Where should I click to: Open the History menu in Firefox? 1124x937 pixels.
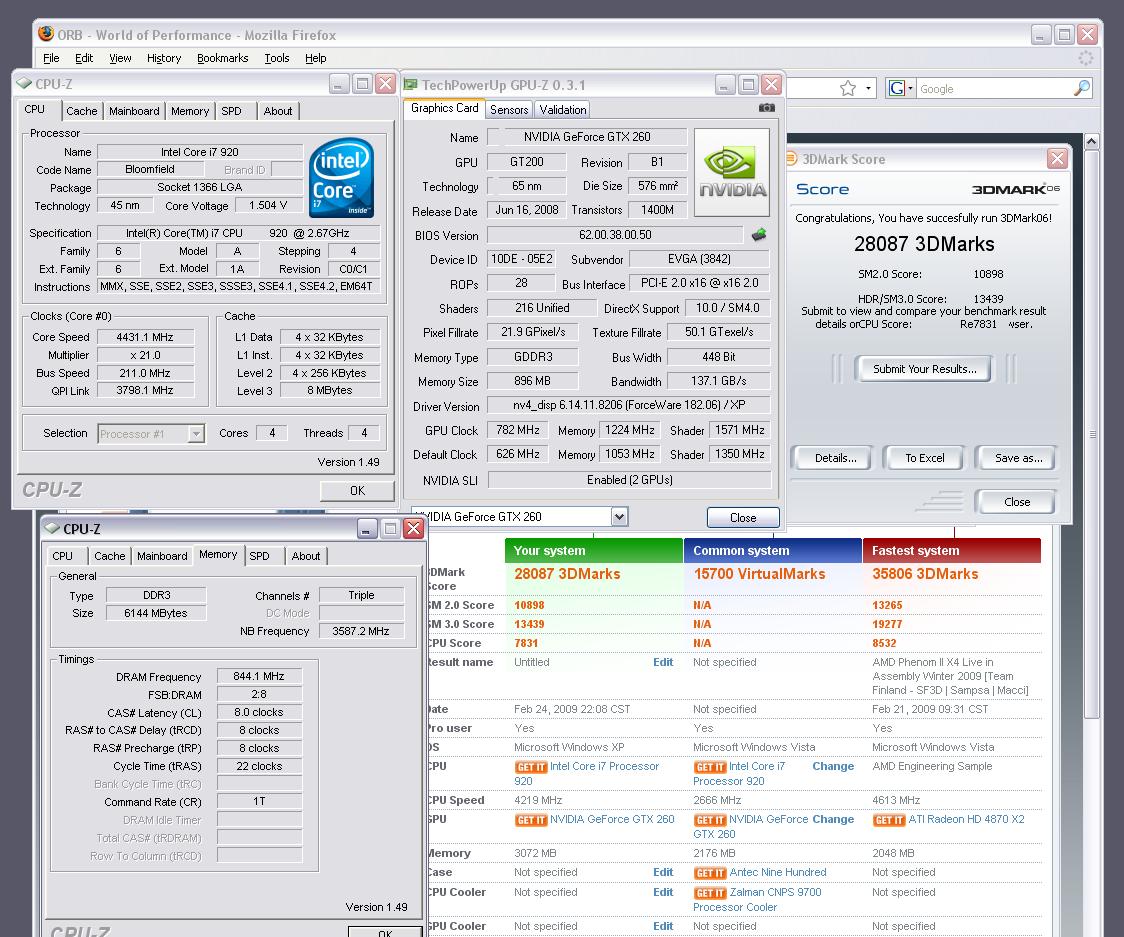(x=163, y=58)
